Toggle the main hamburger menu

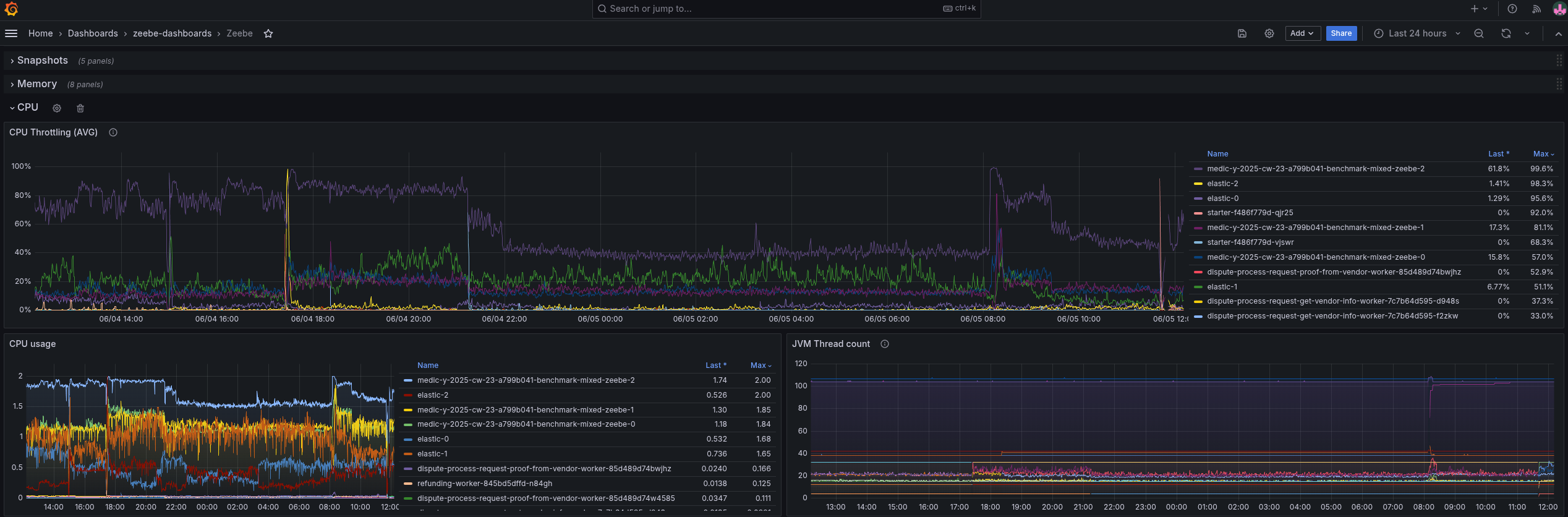pos(11,33)
